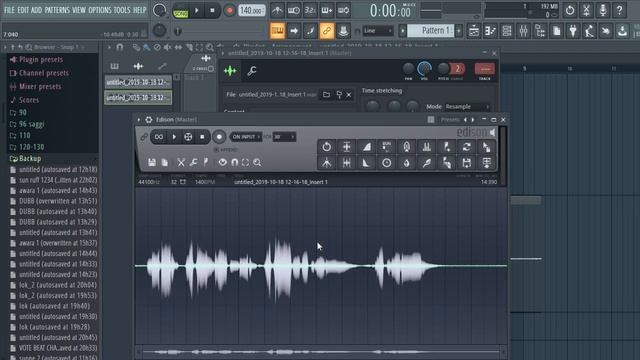The height and width of the screenshot is (360, 640).
Task: Click the fade-in ramp icon in Edison
Action: [367, 147]
